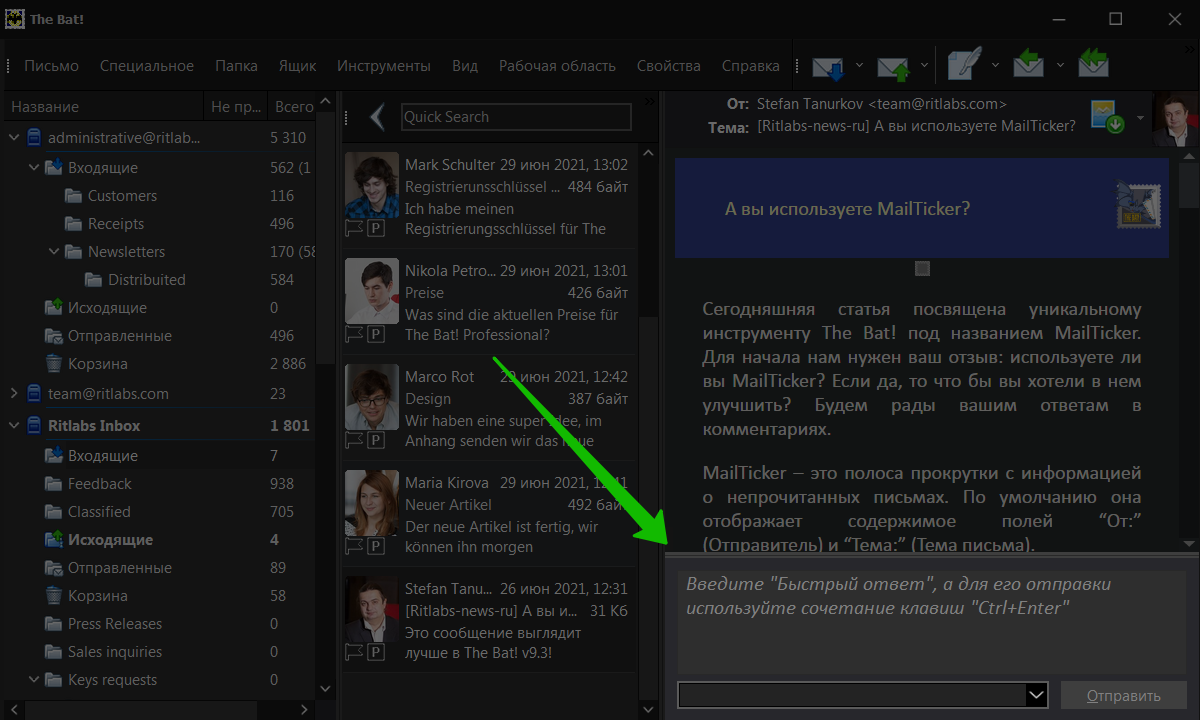
Task: Toggle the flag on Maria Kirova's message
Action: (x=354, y=546)
